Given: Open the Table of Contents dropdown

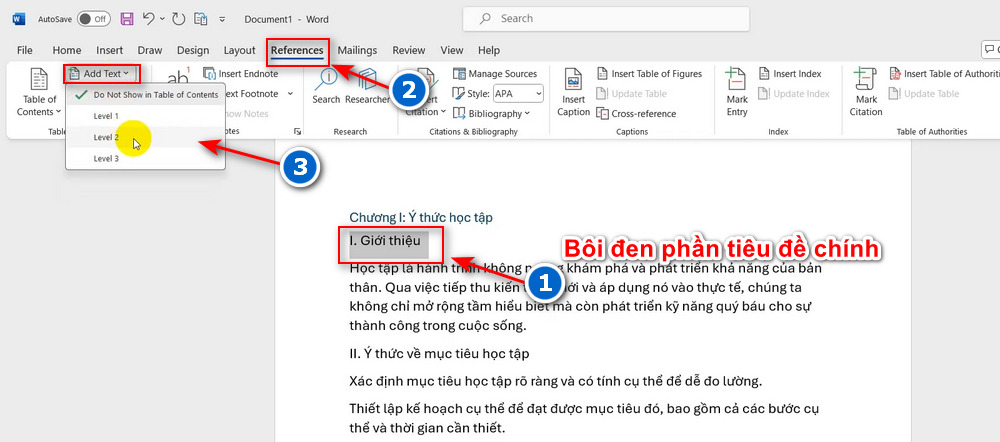Looking at the screenshot, I should pyautogui.click(x=40, y=92).
